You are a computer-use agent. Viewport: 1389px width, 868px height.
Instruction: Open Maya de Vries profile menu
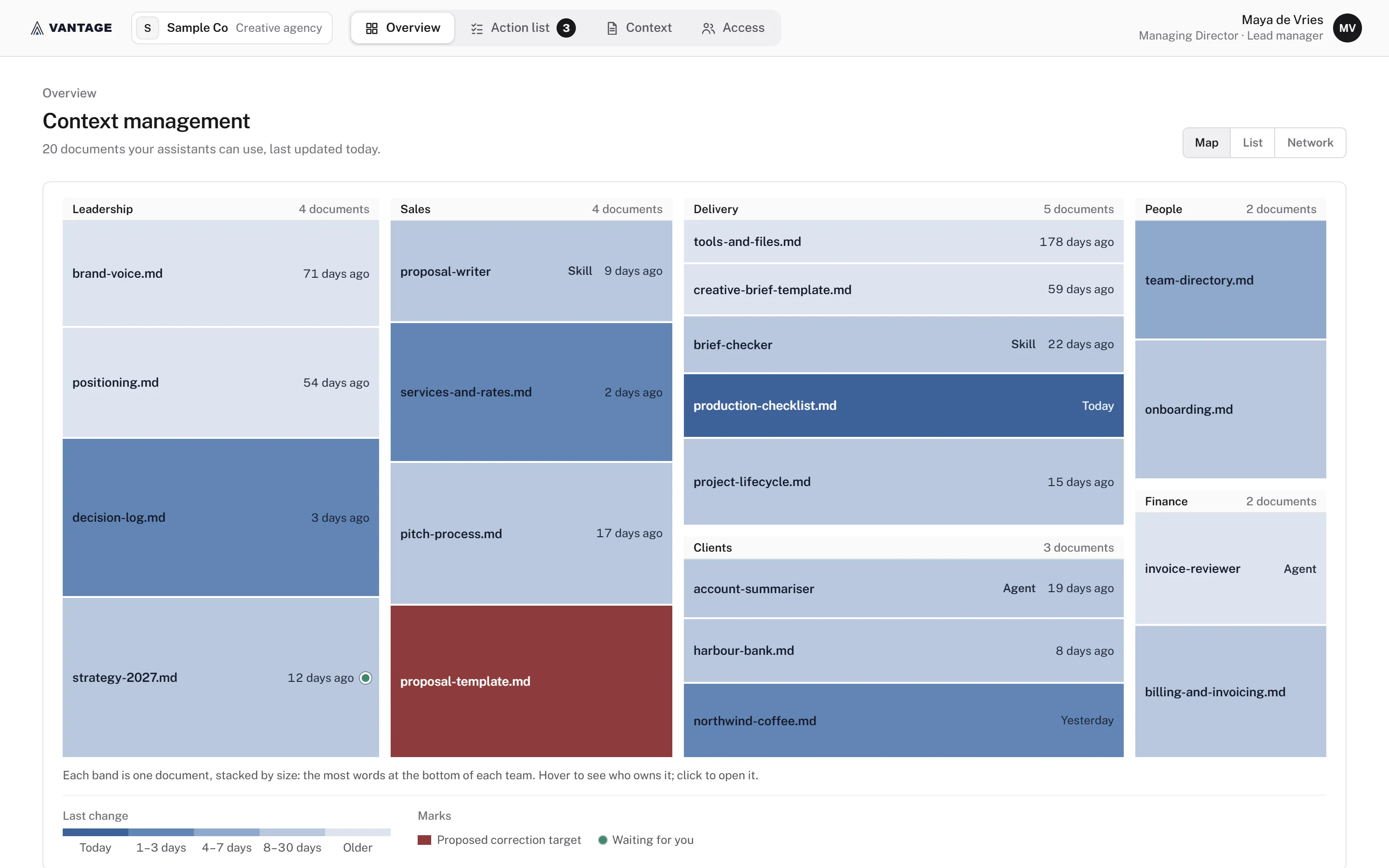tap(1250, 28)
